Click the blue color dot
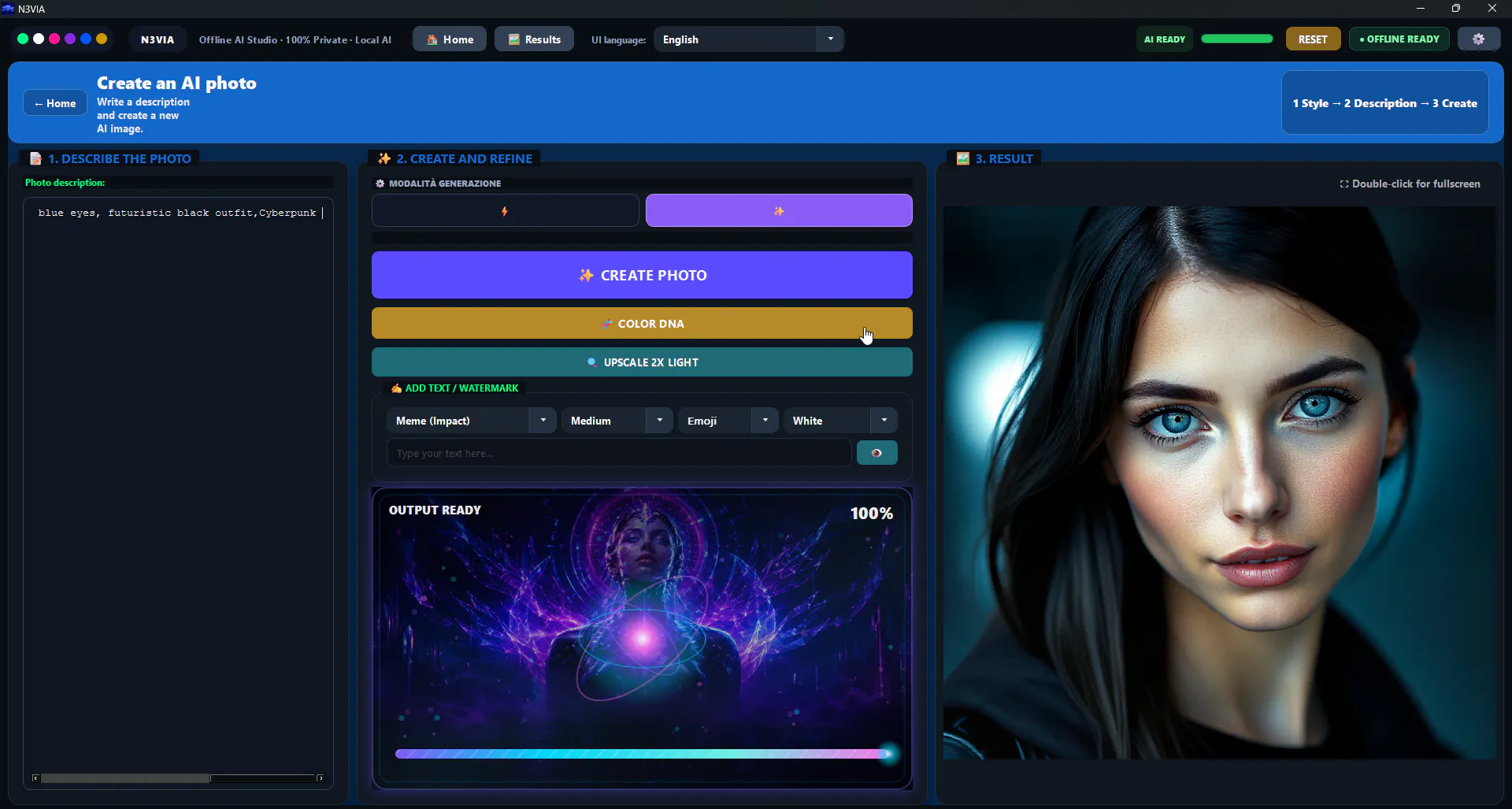The image size is (1512, 809). (86, 39)
